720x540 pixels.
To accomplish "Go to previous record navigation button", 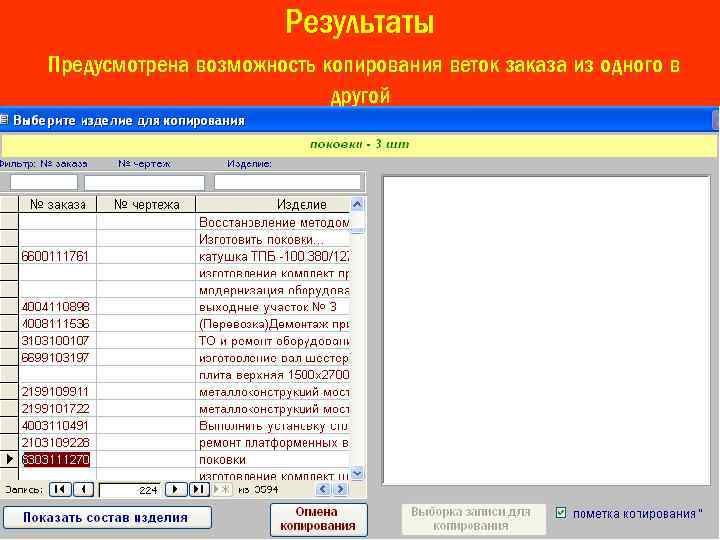I will 84,489.
